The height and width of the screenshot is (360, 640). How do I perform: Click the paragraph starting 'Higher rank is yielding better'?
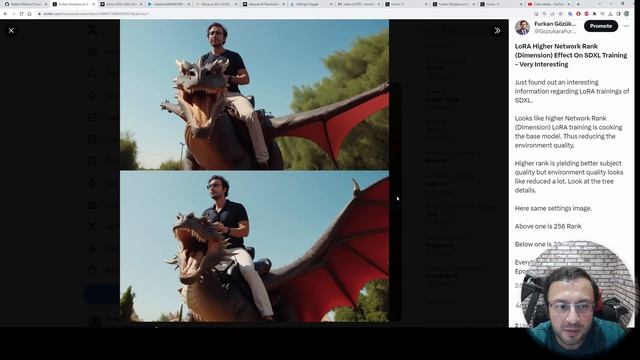point(569,176)
